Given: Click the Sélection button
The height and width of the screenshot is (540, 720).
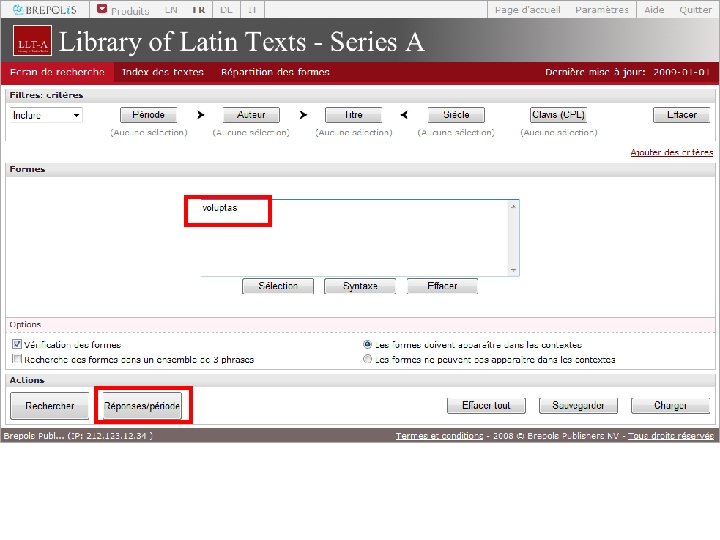Looking at the screenshot, I should coord(278,286).
